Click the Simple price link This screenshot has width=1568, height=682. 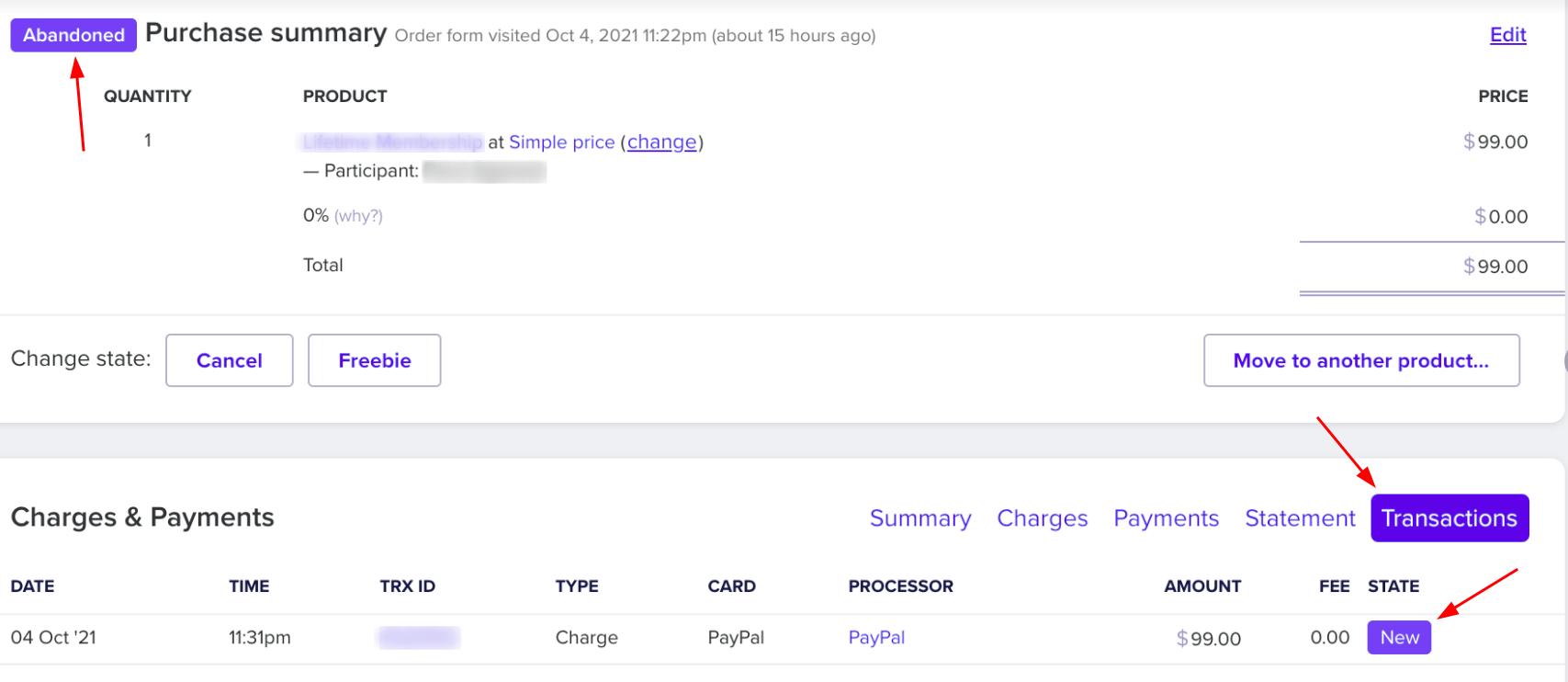(x=561, y=142)
